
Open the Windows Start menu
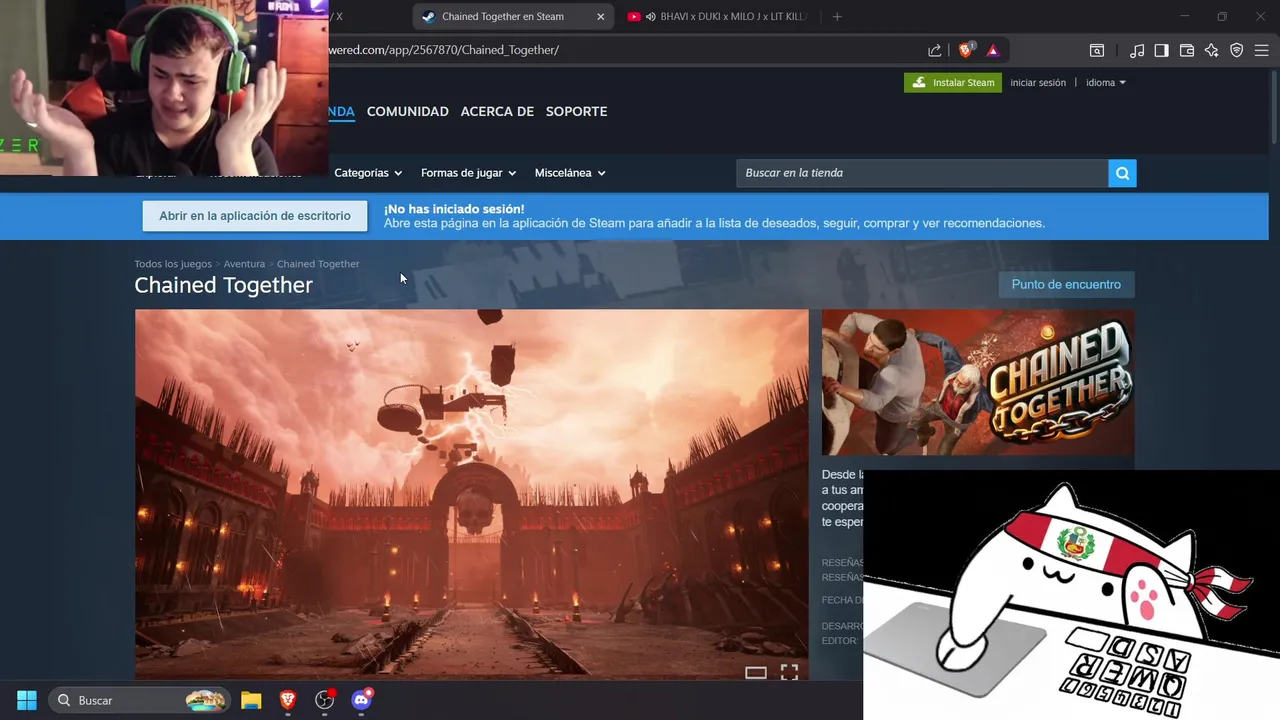click(27, 700)
